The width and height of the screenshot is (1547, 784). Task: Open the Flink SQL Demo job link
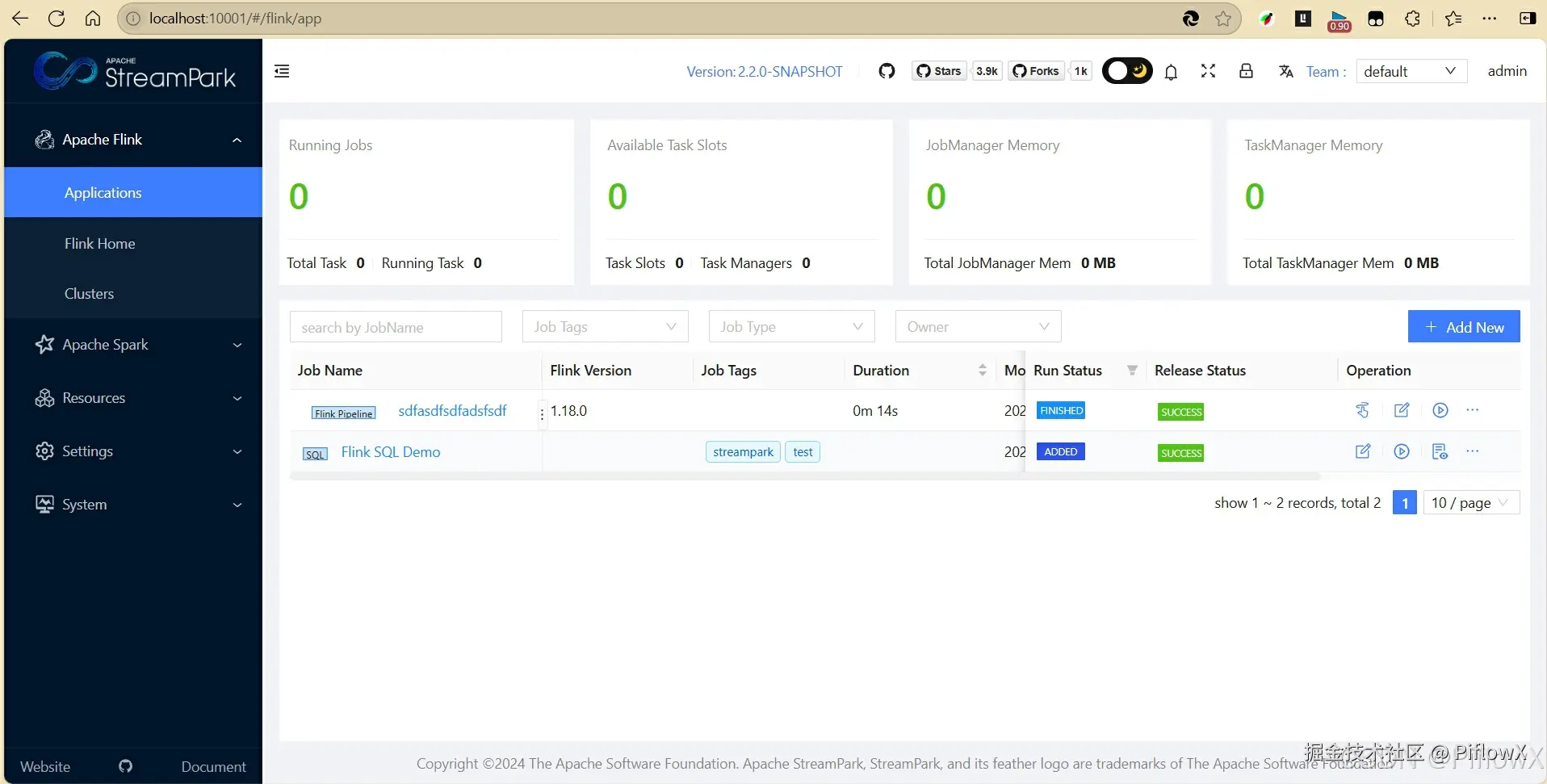click(x=391, y=452)
